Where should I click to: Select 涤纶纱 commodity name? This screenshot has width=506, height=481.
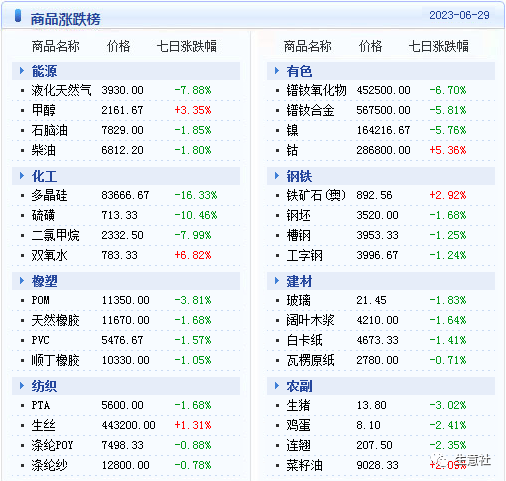[x=49, y=465]
